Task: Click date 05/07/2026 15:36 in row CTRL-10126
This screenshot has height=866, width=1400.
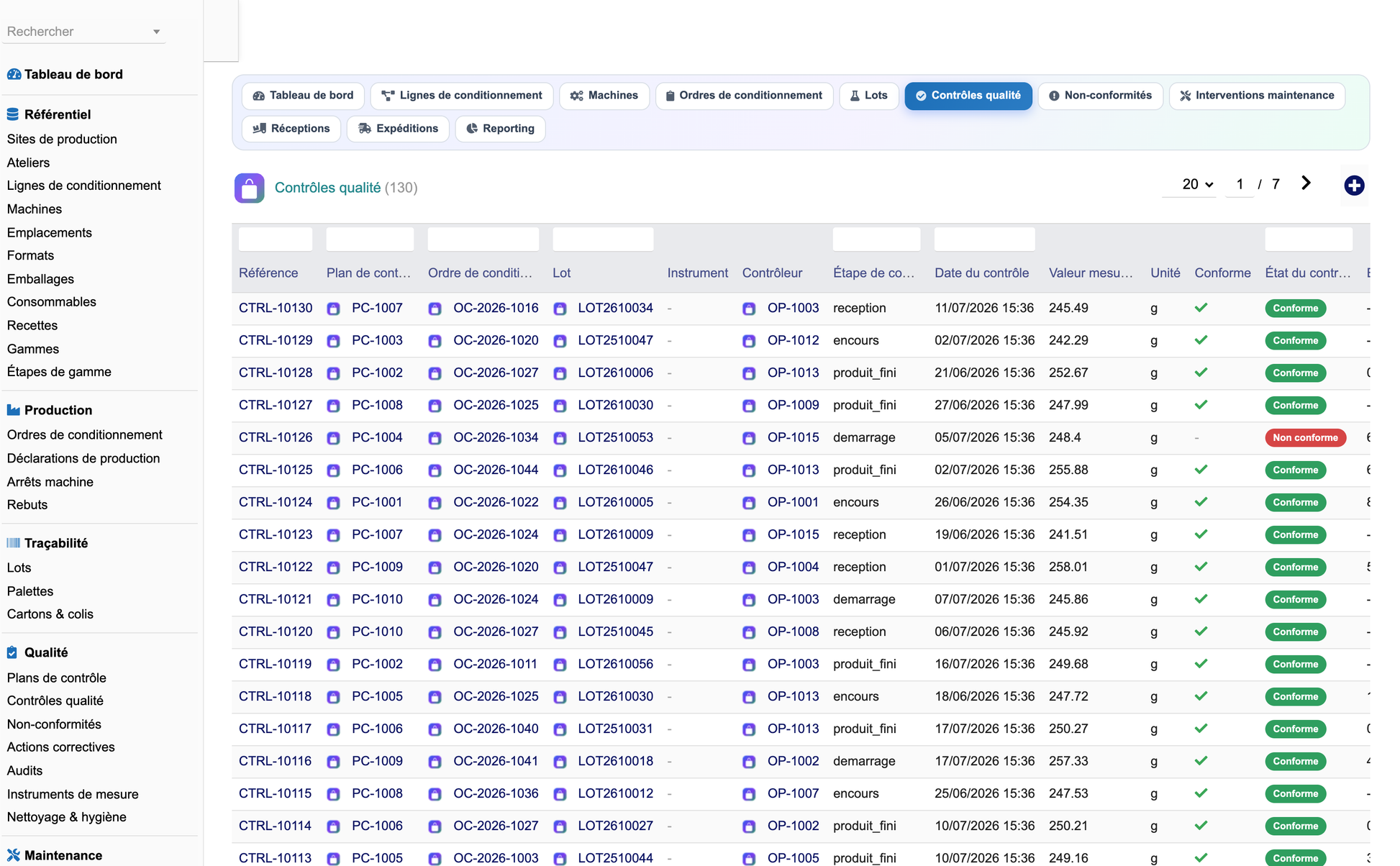Action: [984, 437]
